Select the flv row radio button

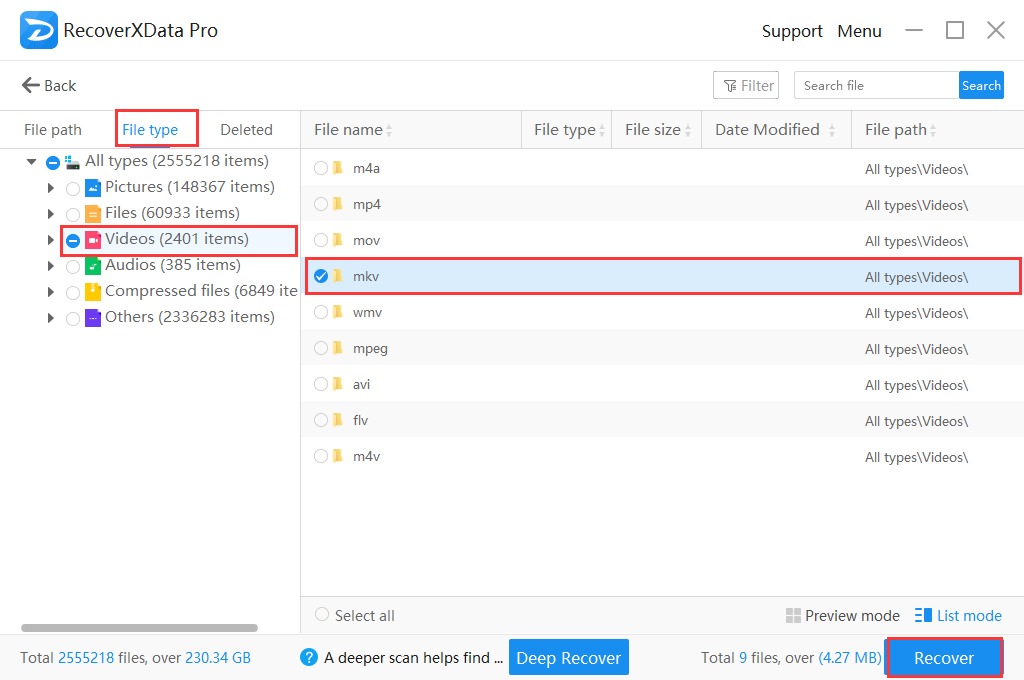321,419
